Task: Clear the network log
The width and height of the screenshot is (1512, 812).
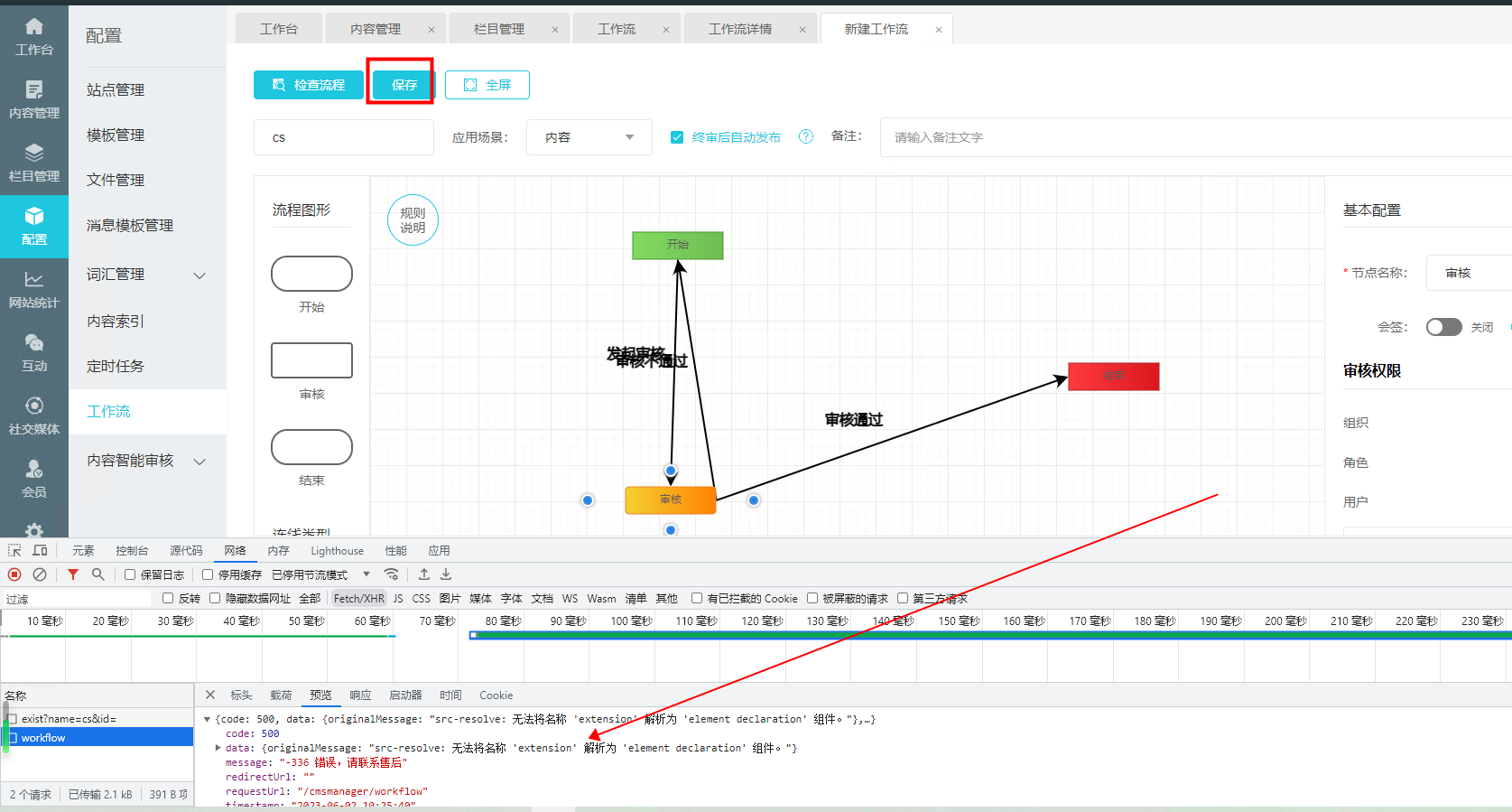Action: [40, 574]
